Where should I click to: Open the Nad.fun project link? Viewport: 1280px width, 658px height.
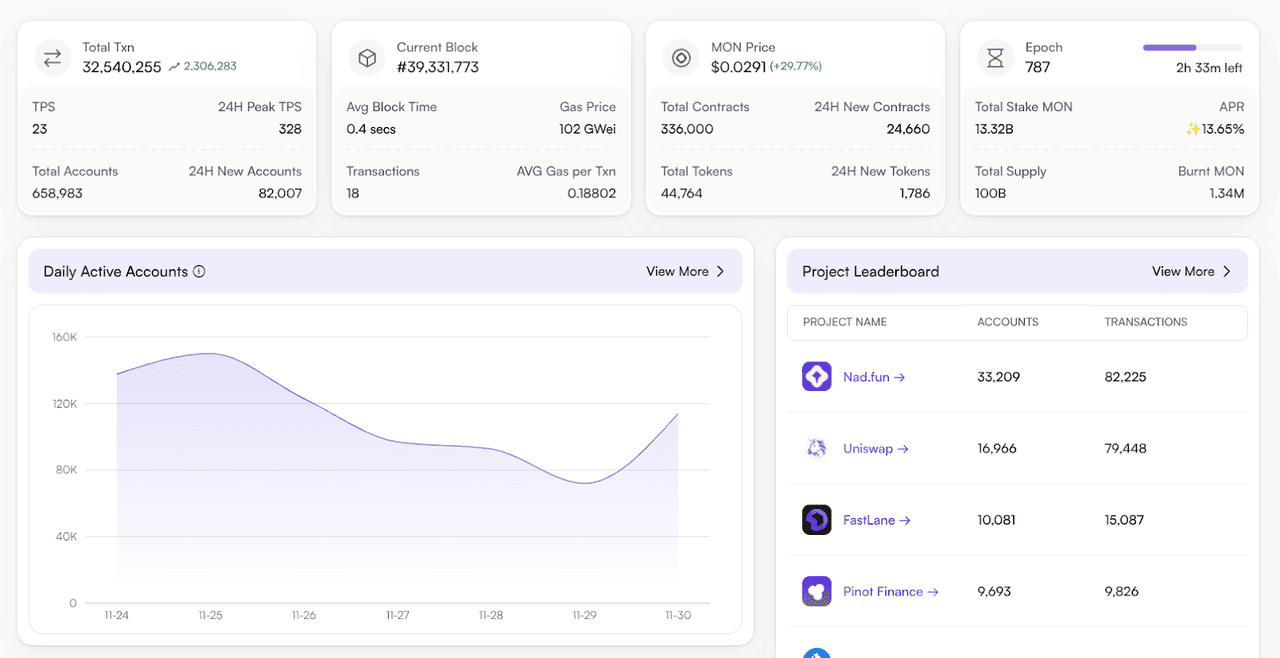click(x=873, y=377)
